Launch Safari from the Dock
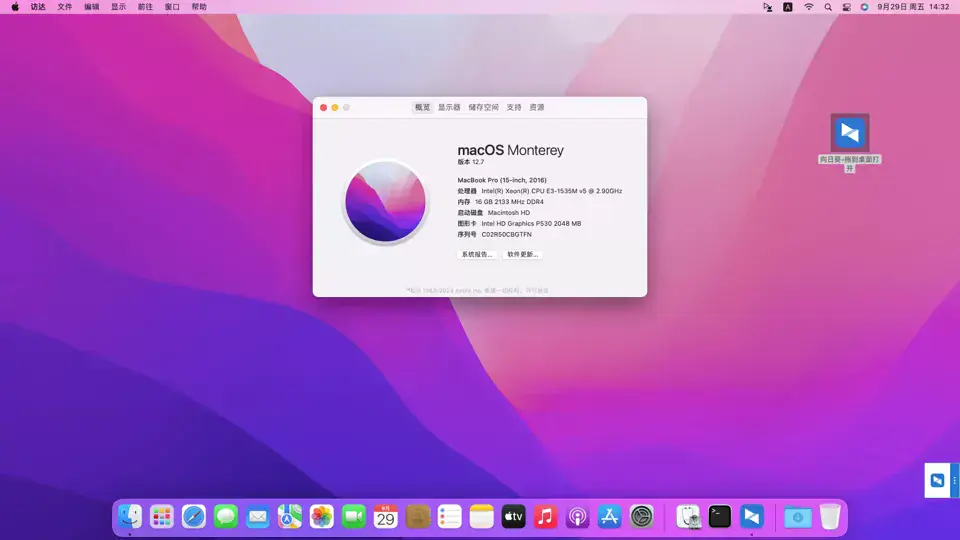Viewport: 960px width, 540px height. pyautogui.click(x=193, y=517)
